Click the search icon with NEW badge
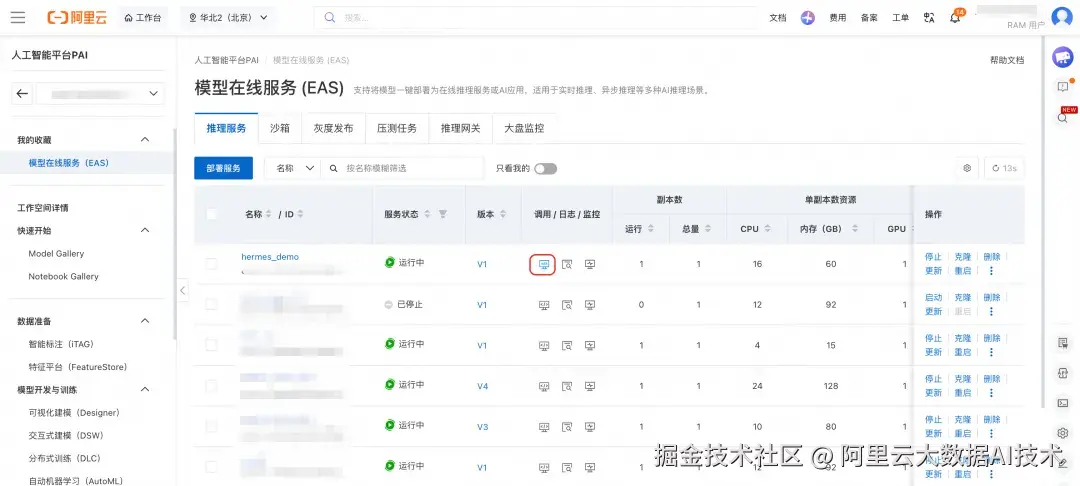The width and height of the screenshot is (1080, 486). pyautogui.click(x=1063, y=117)
